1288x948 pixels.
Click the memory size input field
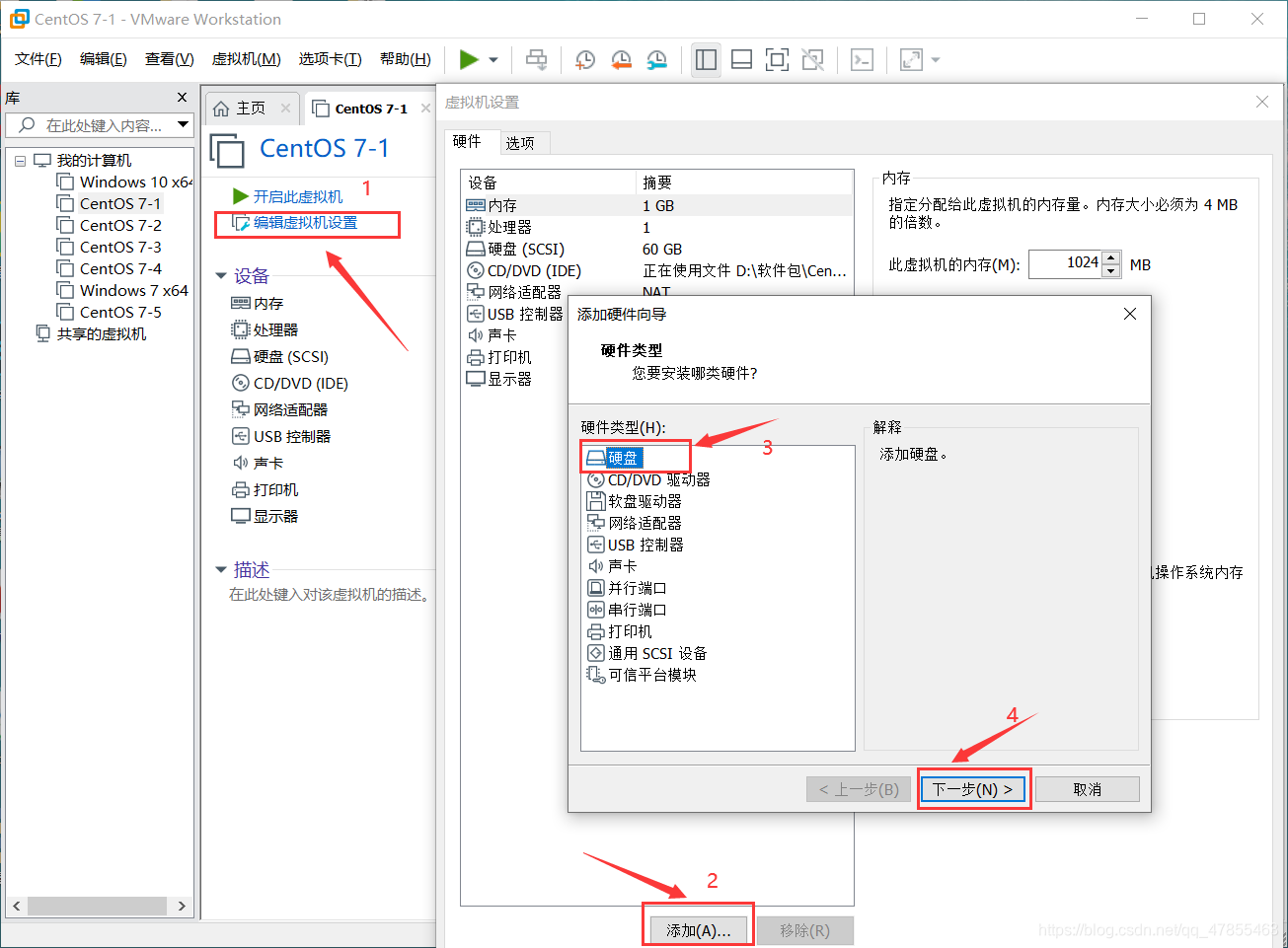1064,262
